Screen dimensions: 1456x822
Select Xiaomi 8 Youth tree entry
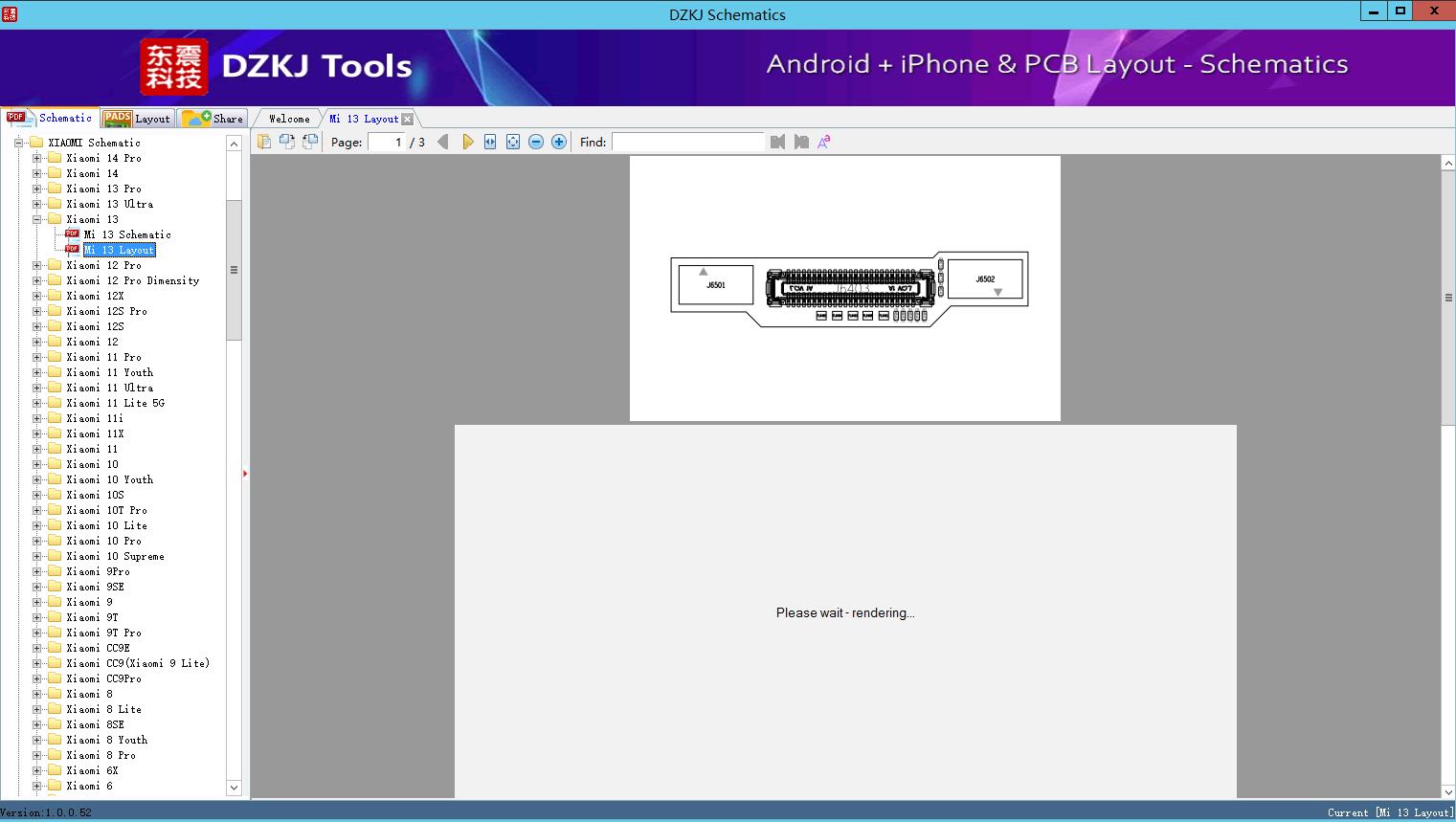(x=107, y=740)
